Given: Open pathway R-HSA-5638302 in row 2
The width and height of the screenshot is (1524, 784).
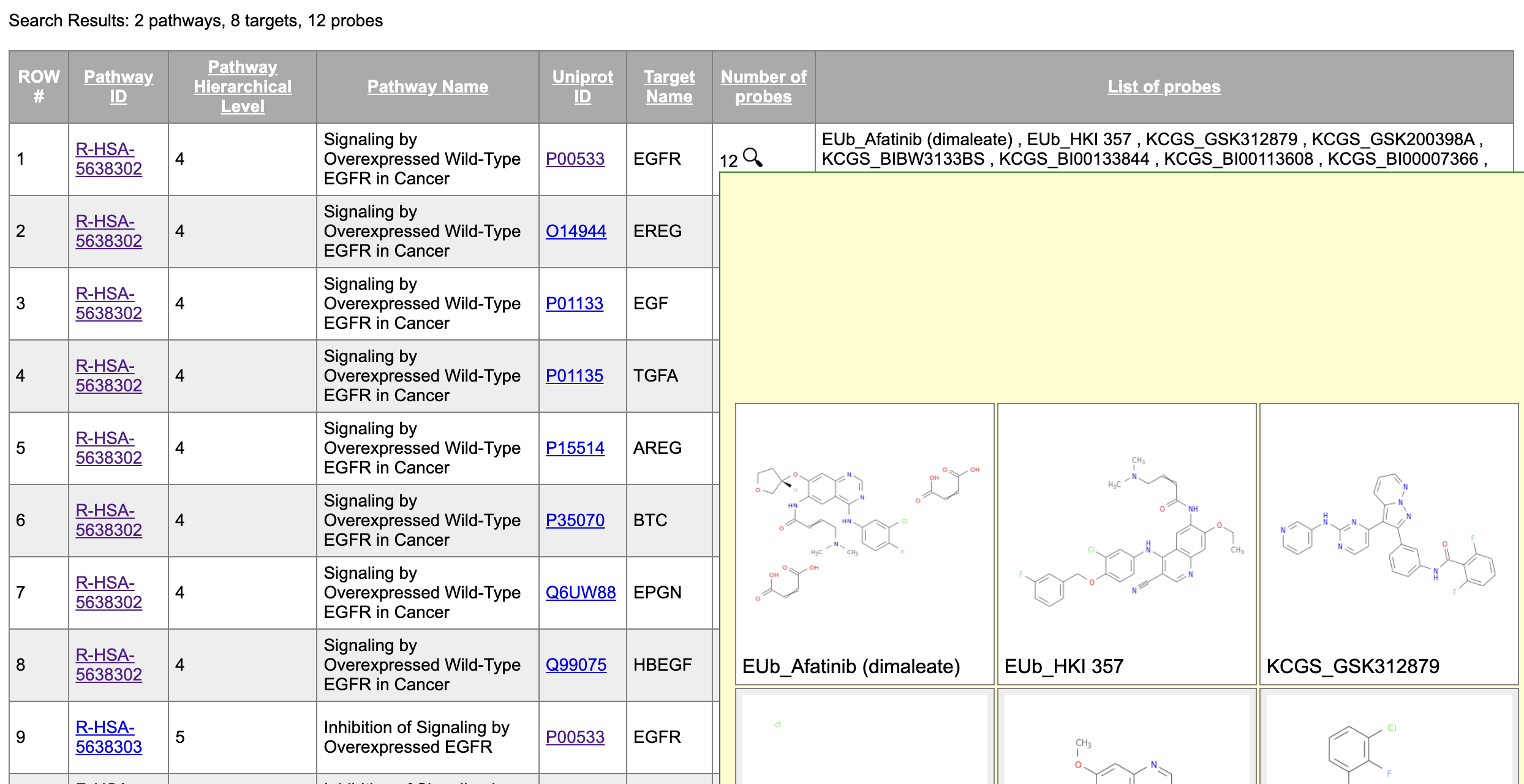Looking at the screenshot, I should [x=108, y=231].
